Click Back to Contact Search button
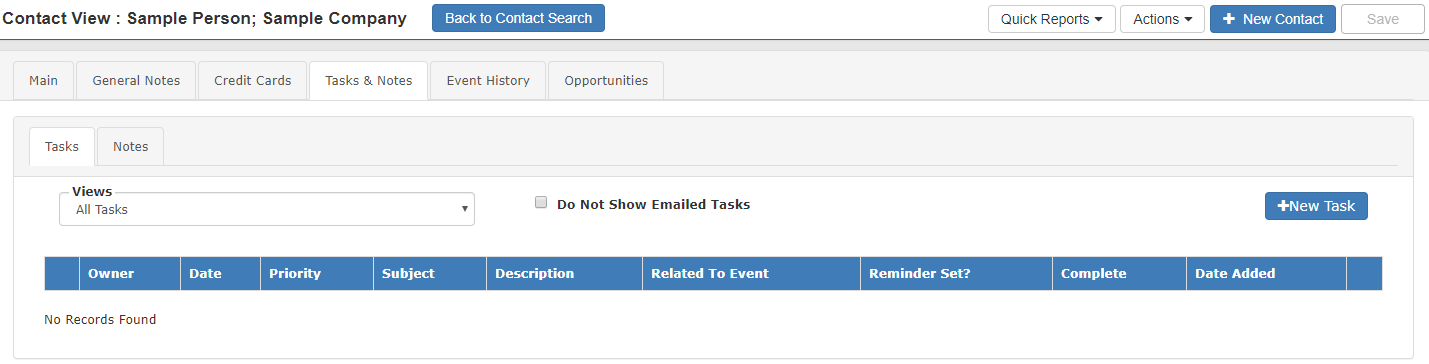The width and height of the screenshot is (1429, 364). point(518,18)
